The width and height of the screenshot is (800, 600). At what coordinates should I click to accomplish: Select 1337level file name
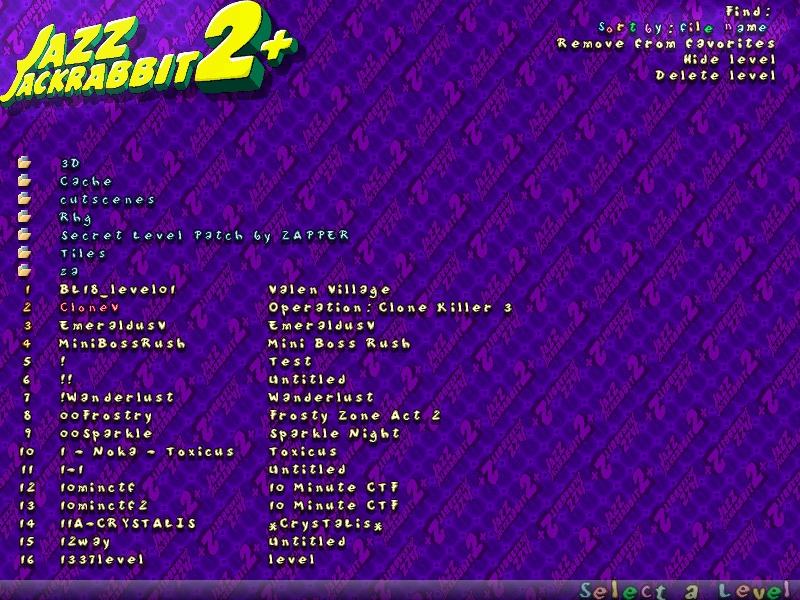click(102, 560)
